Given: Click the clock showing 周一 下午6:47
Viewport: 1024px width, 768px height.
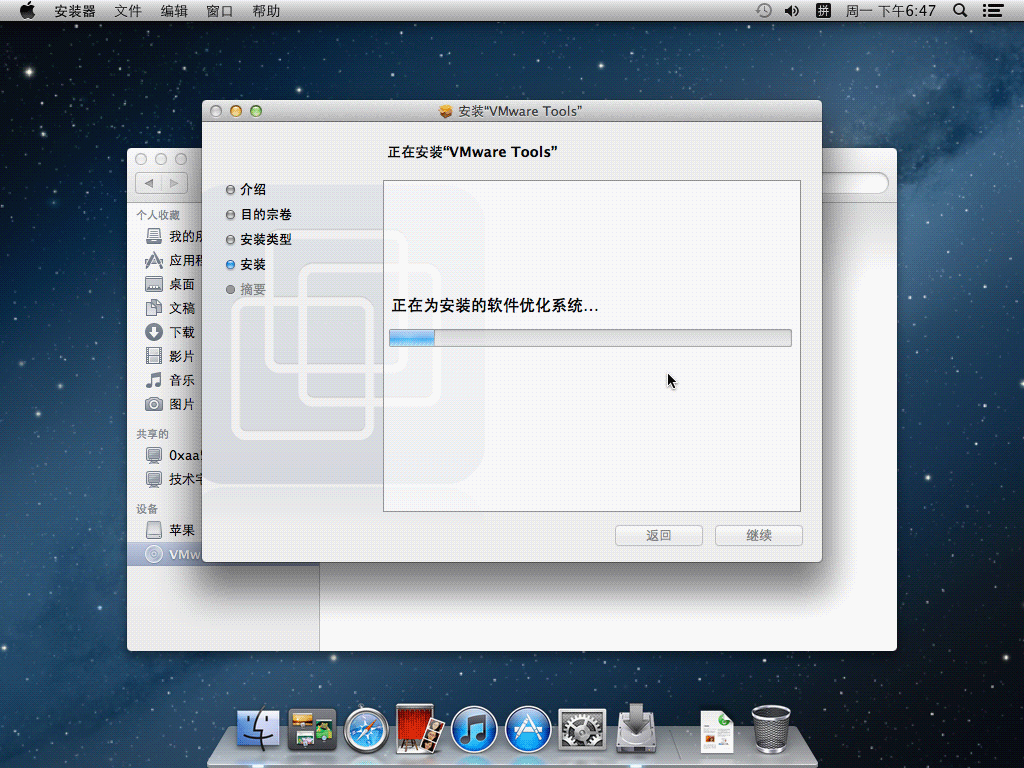Looking at the screenshot, I should pos(891,11).
